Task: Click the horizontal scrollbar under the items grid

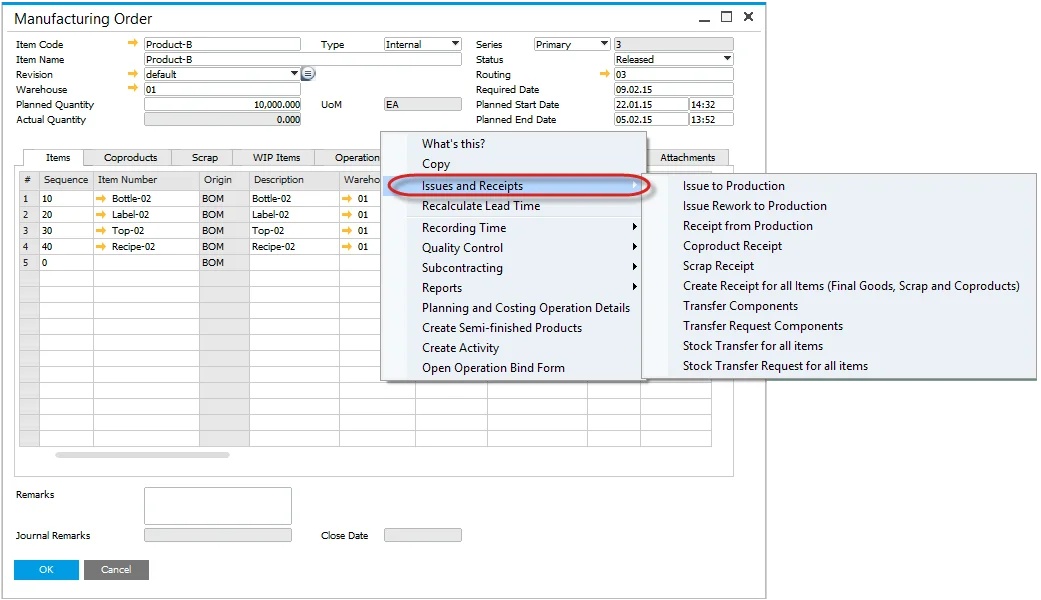Action: (x=142, y=455)
